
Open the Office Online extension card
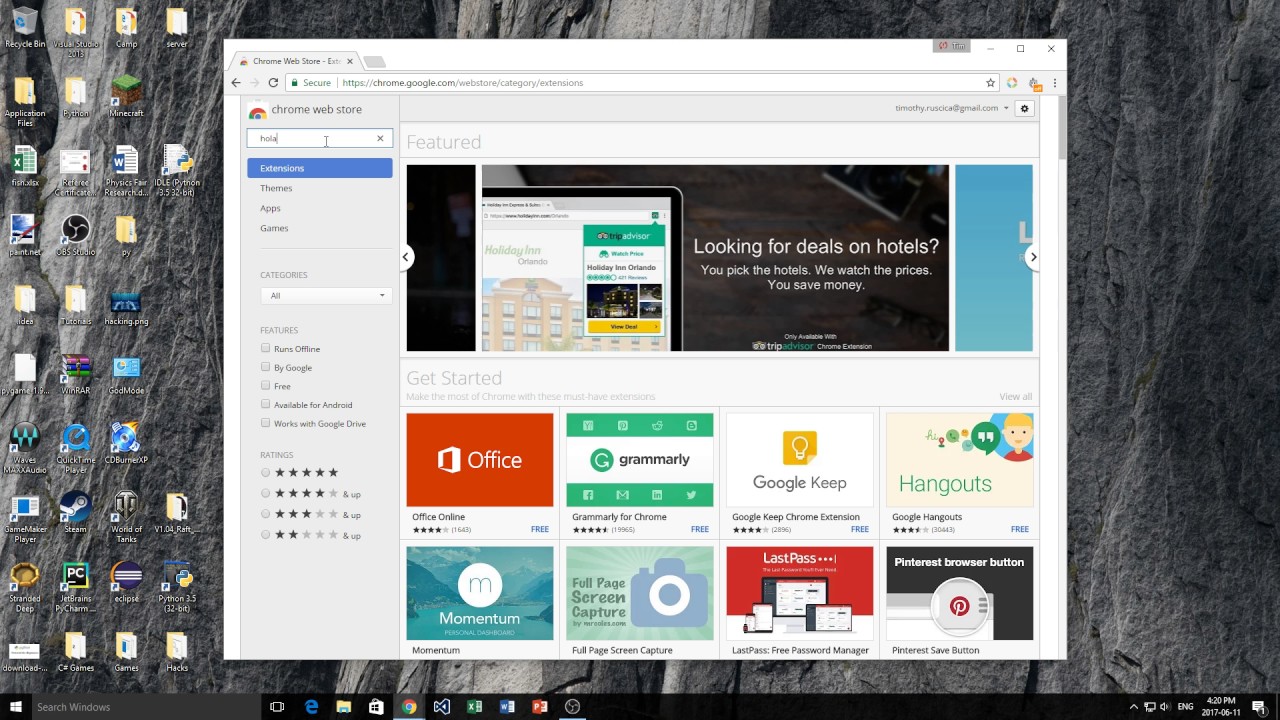click(480, 474)
